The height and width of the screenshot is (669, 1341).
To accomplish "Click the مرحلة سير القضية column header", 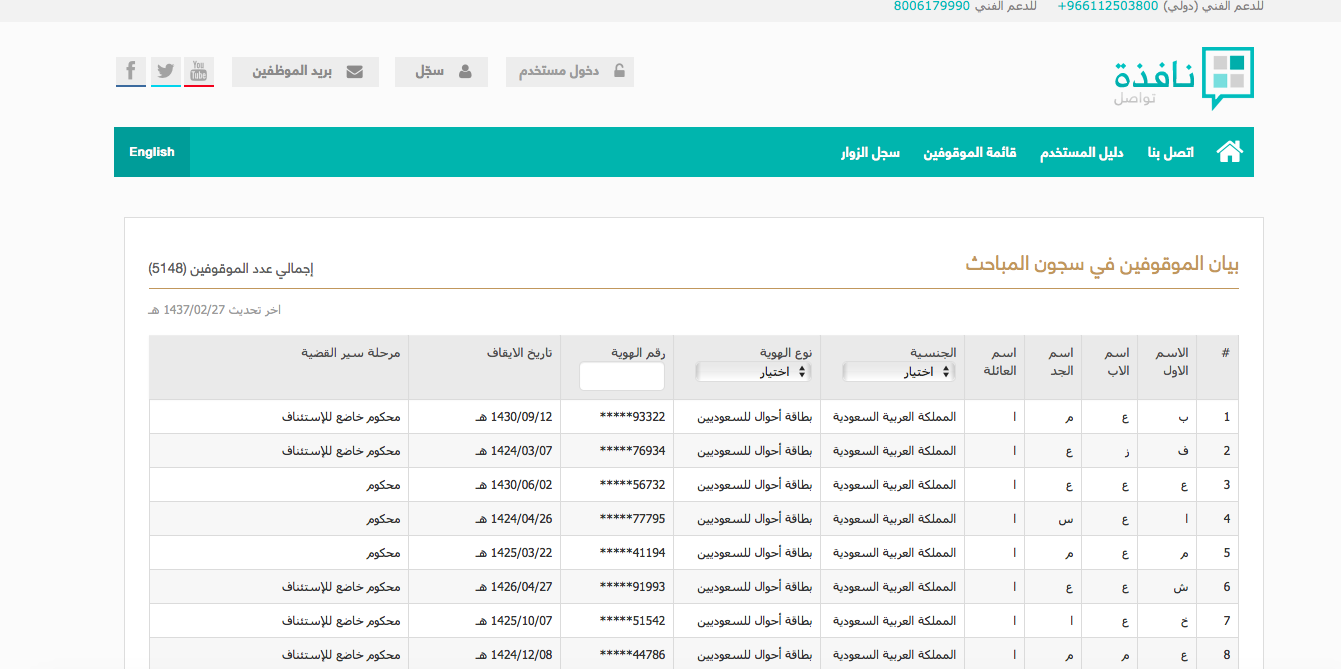I will click(350, 354).
